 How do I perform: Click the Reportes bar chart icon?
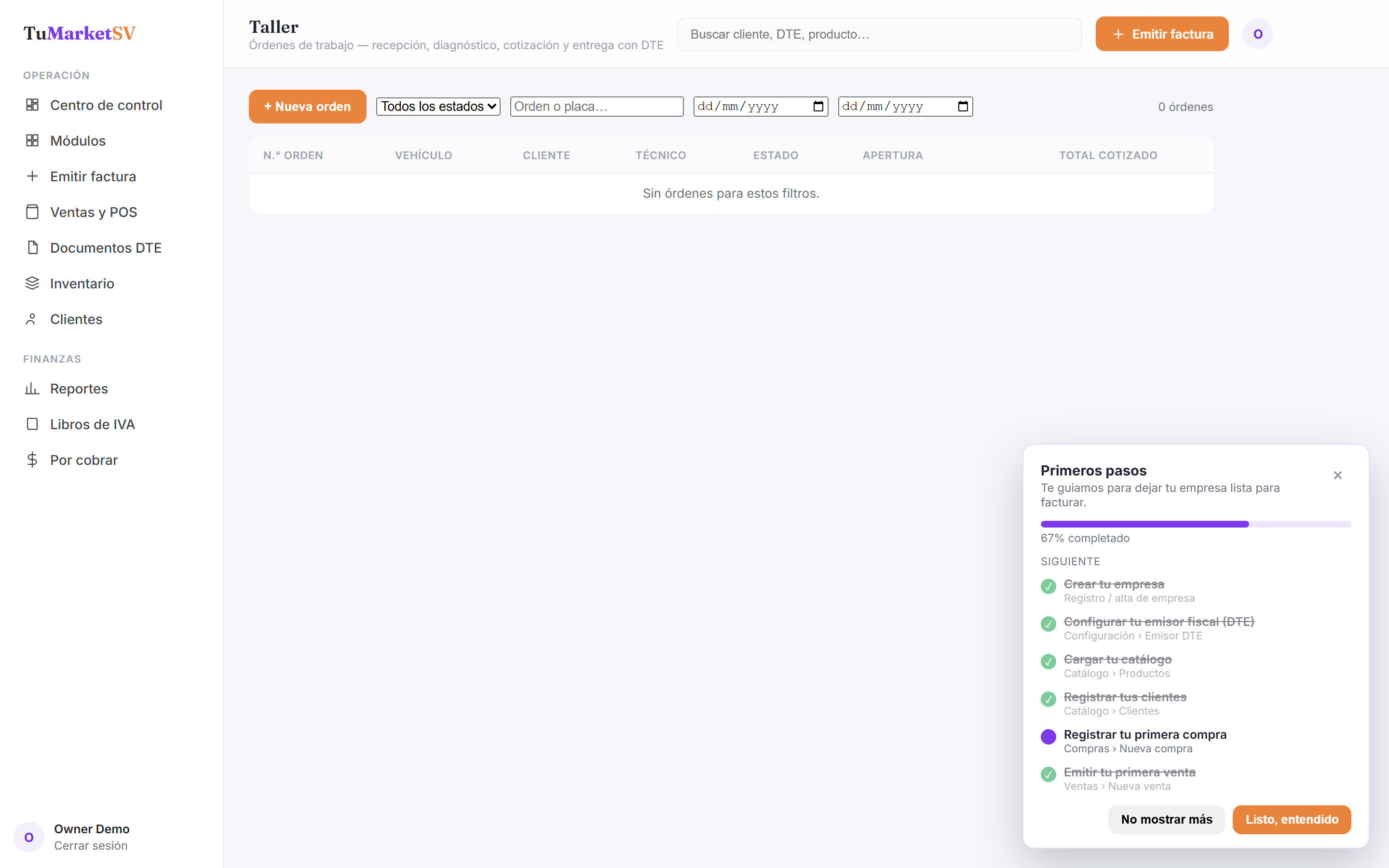pos(32,389)
